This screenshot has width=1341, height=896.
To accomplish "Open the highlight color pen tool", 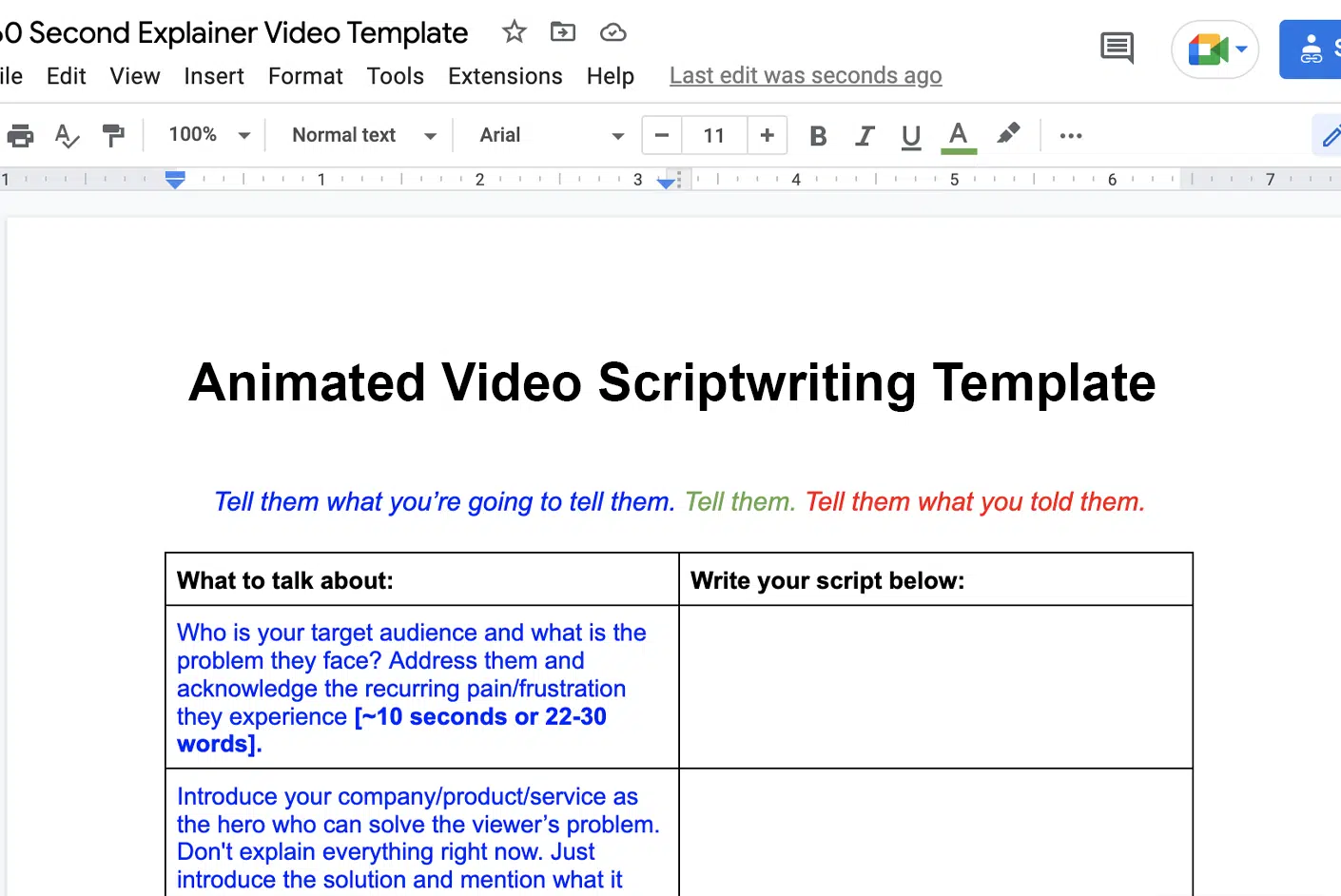I will point(1008,135).
